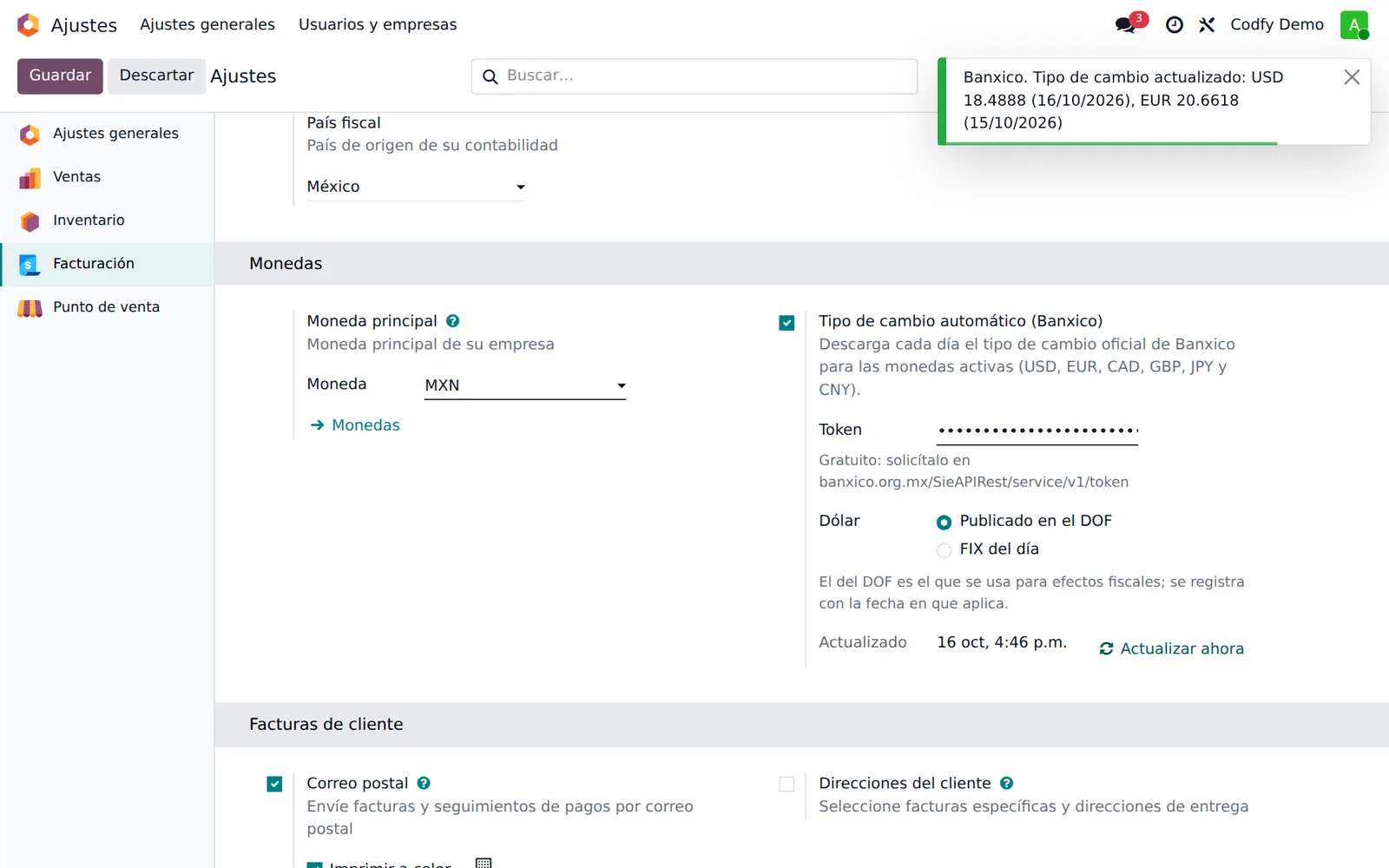Click the Ajustes app title

click(x=83, y=25)
